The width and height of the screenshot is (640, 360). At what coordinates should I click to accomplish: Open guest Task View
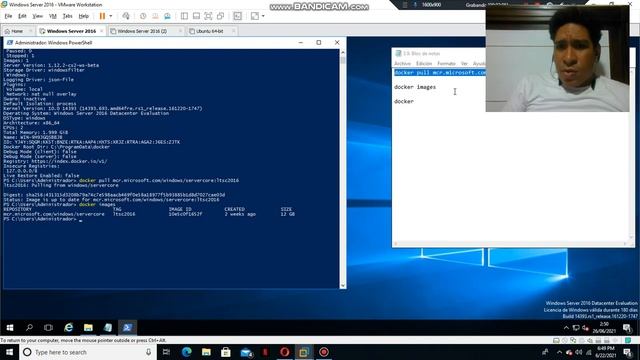click(49, 327)
